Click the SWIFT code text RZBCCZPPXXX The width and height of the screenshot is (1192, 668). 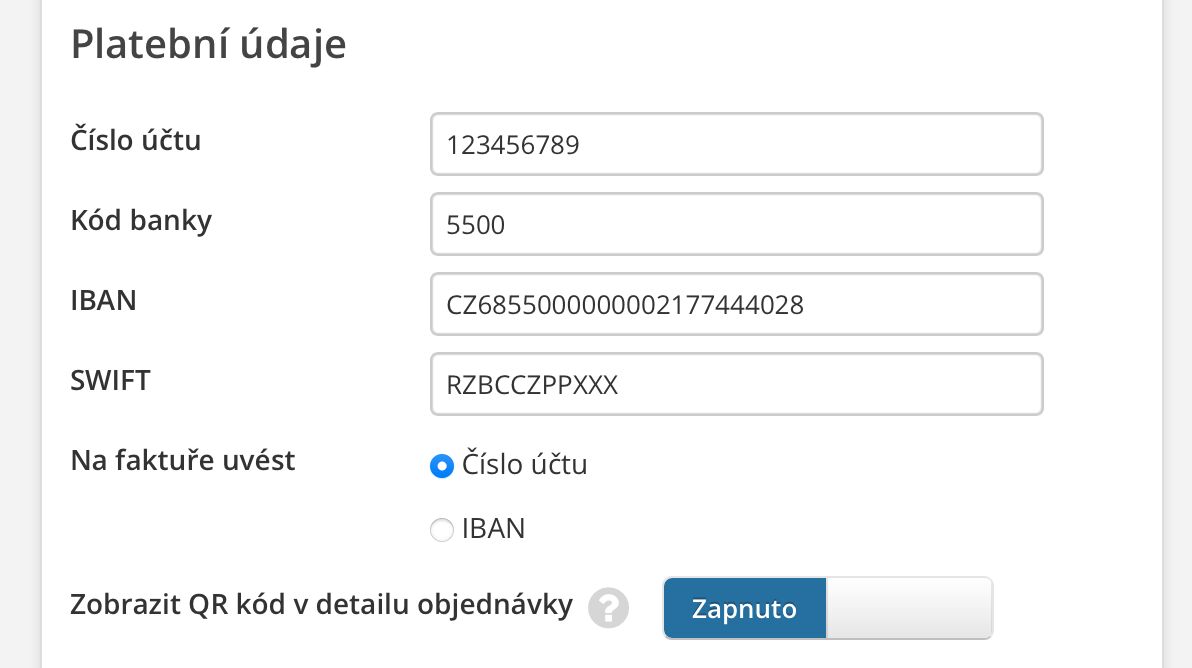(x=533, y=386)
